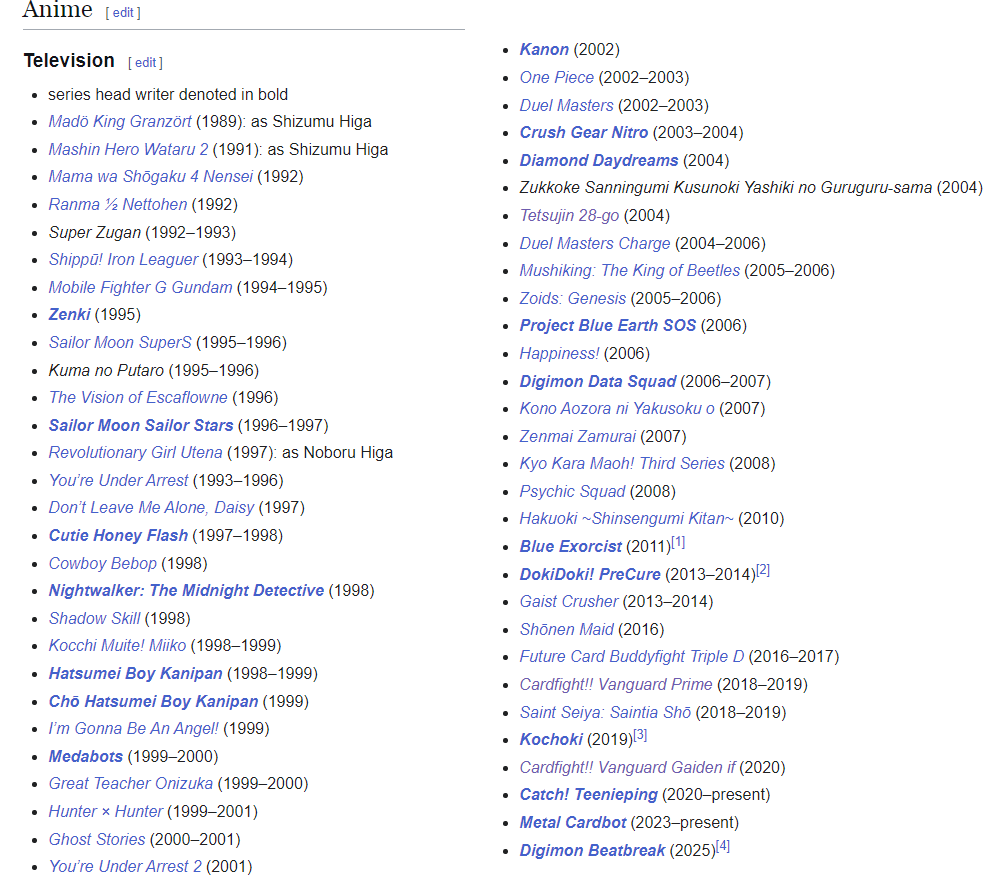Screen dimensions: 1008x884
Task: Follow Hakuoki ~Shinsengumi Kitan~ link
Action: tap(627, 519)
